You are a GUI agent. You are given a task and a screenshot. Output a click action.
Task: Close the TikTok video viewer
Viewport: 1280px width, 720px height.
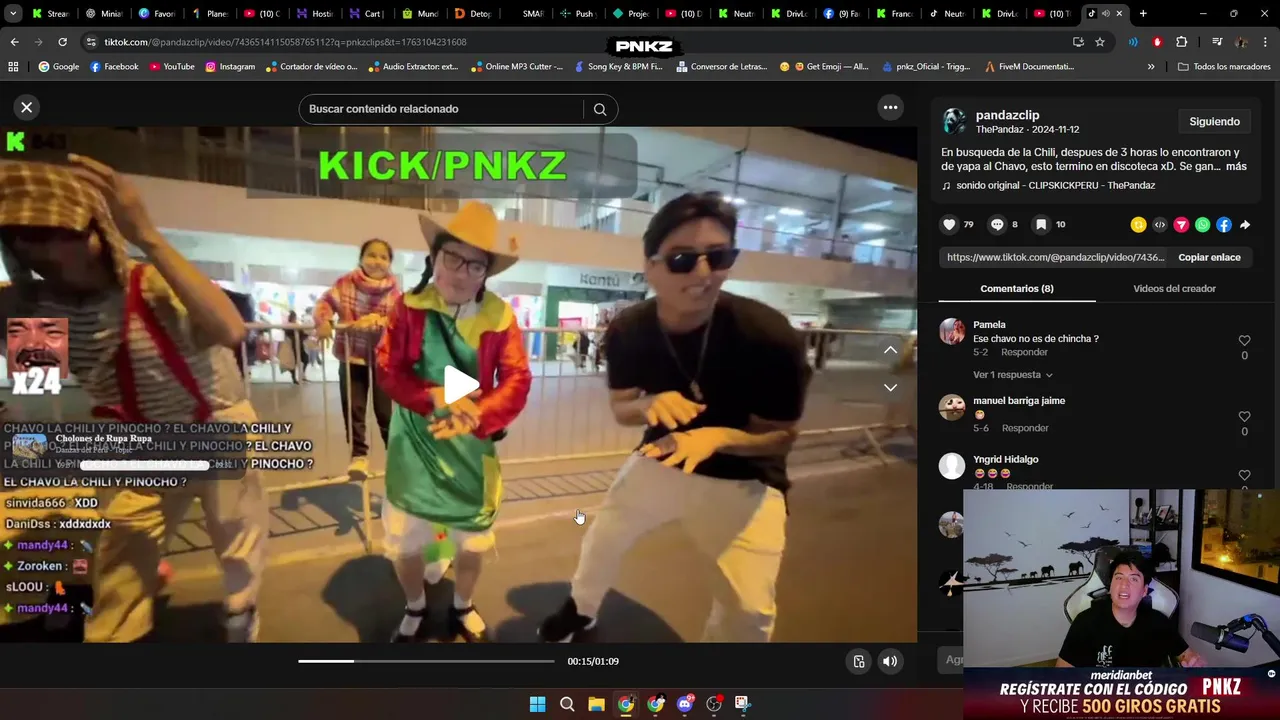coord(27,107)
